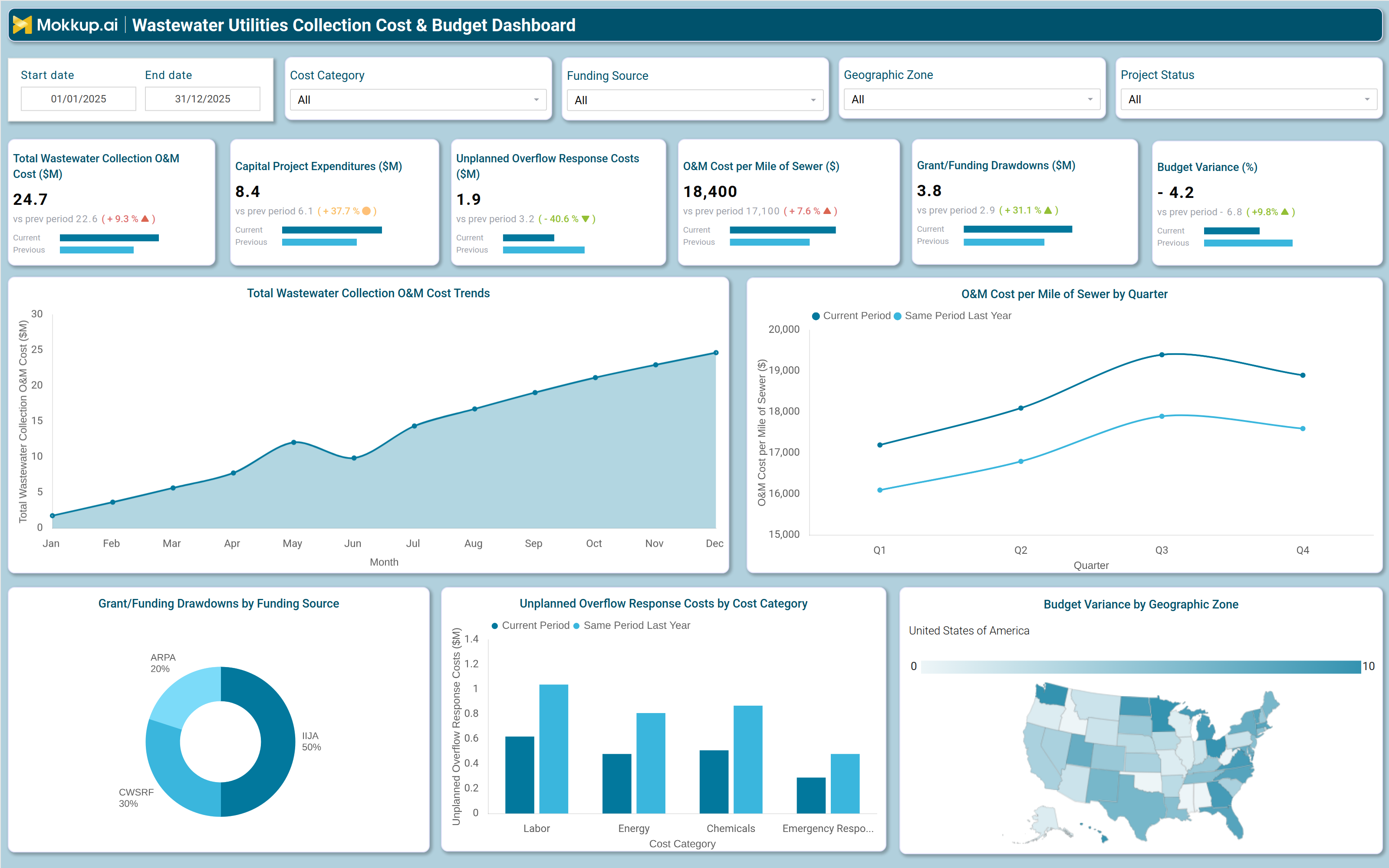The image size is (1389, 868).
Task: Click 'Total Wastewater Collection O&M Cost Trends' title
Action: [369, 293]
